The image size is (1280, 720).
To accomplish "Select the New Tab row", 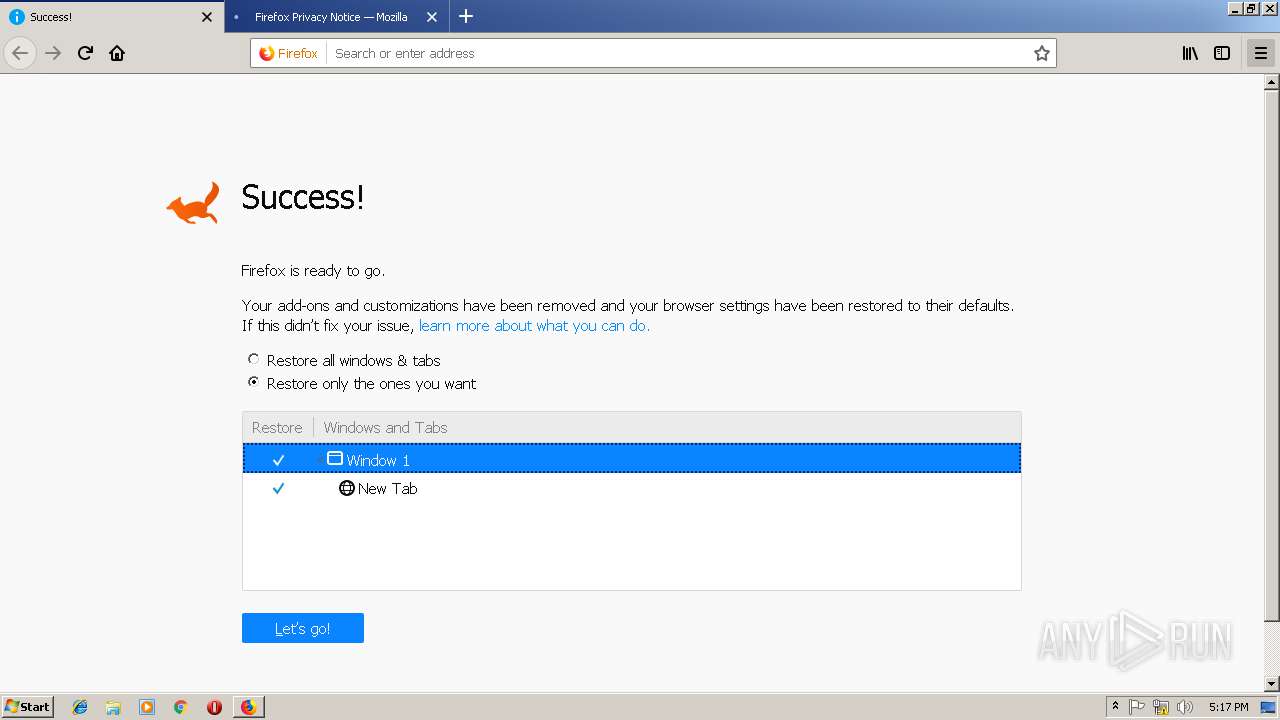I will 631,488.
